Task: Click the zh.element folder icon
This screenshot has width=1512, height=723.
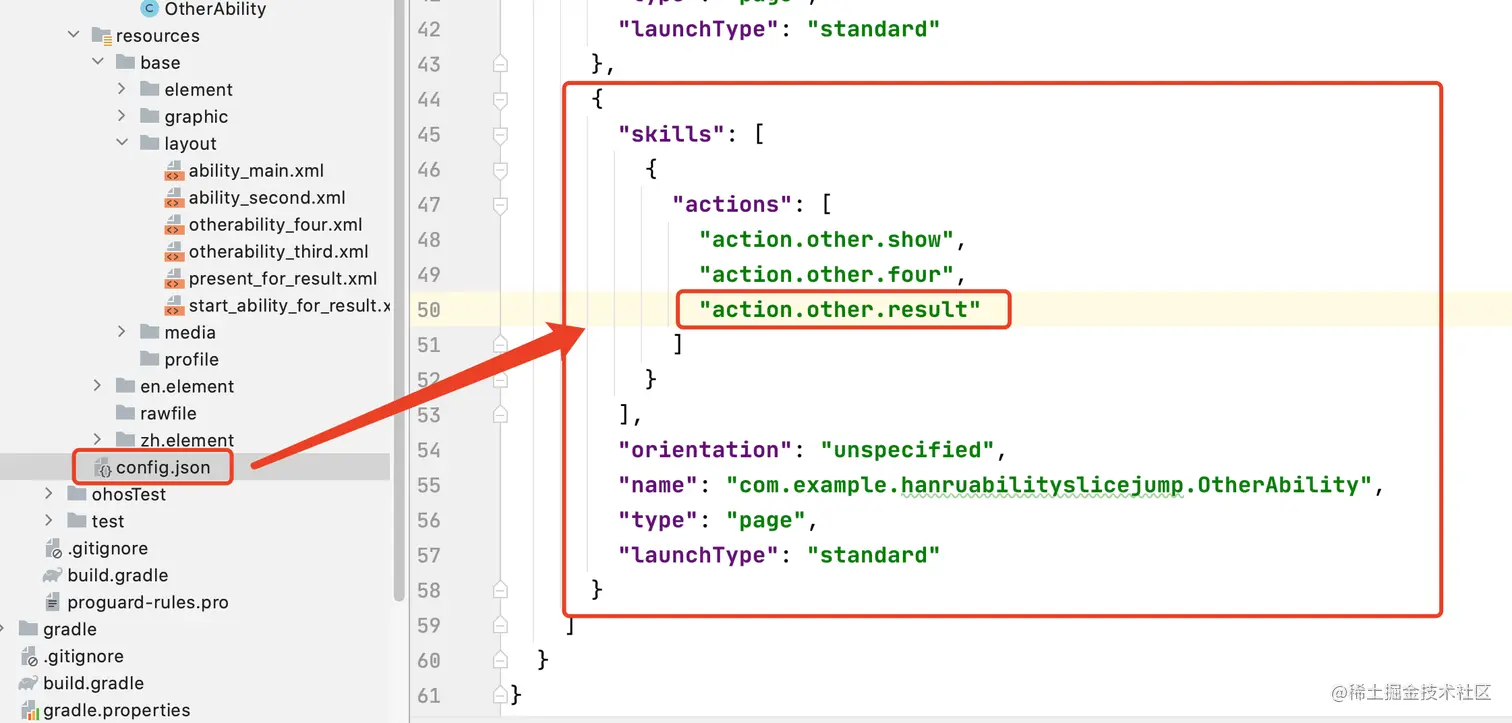Action: pos(125,440)
